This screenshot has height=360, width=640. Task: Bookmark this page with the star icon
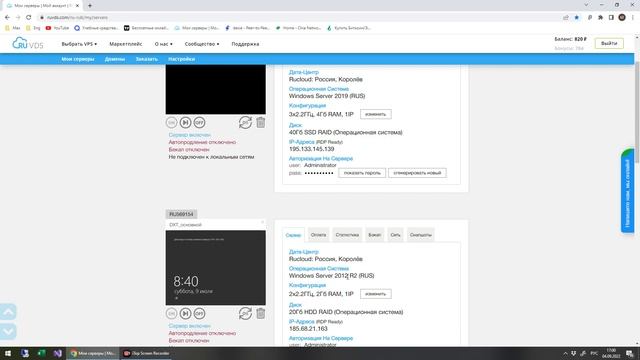coord(577,18)
